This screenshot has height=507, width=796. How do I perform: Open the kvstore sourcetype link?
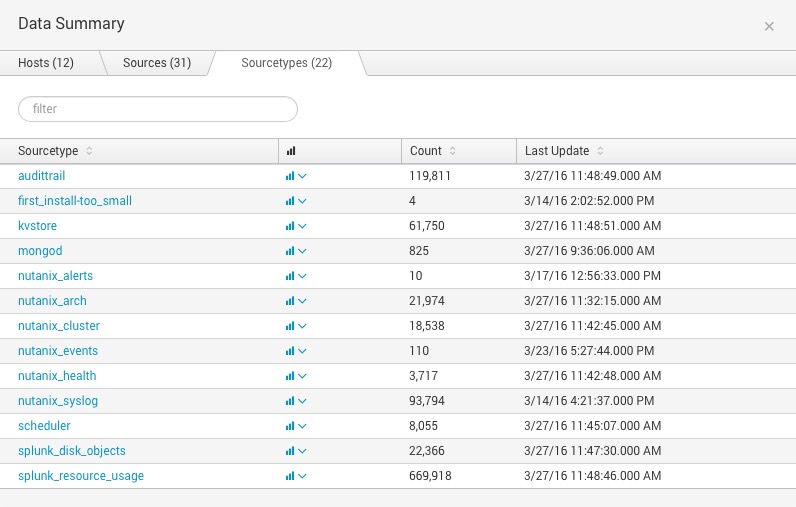[38, 225]
